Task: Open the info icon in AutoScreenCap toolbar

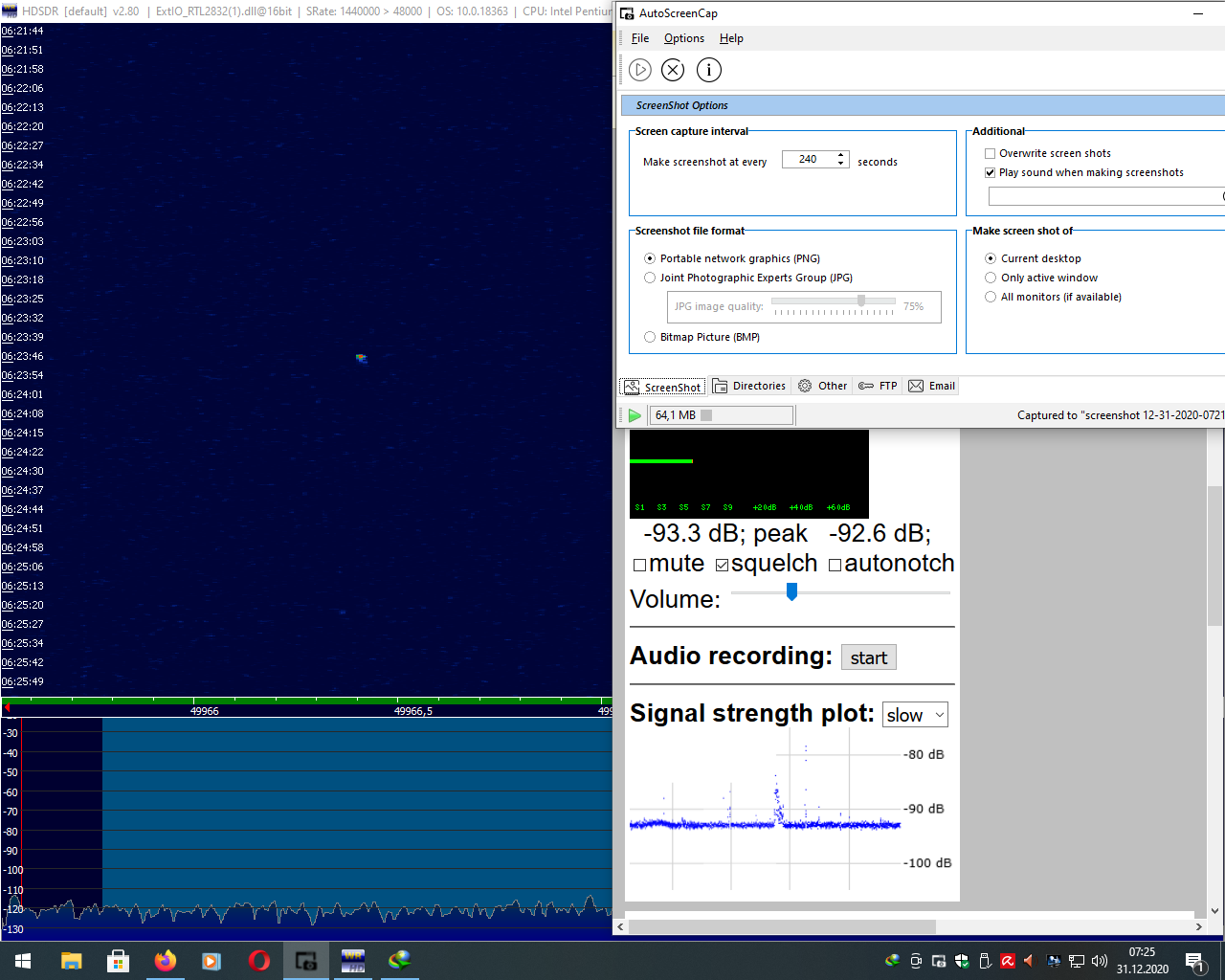Action: [708, 70]
